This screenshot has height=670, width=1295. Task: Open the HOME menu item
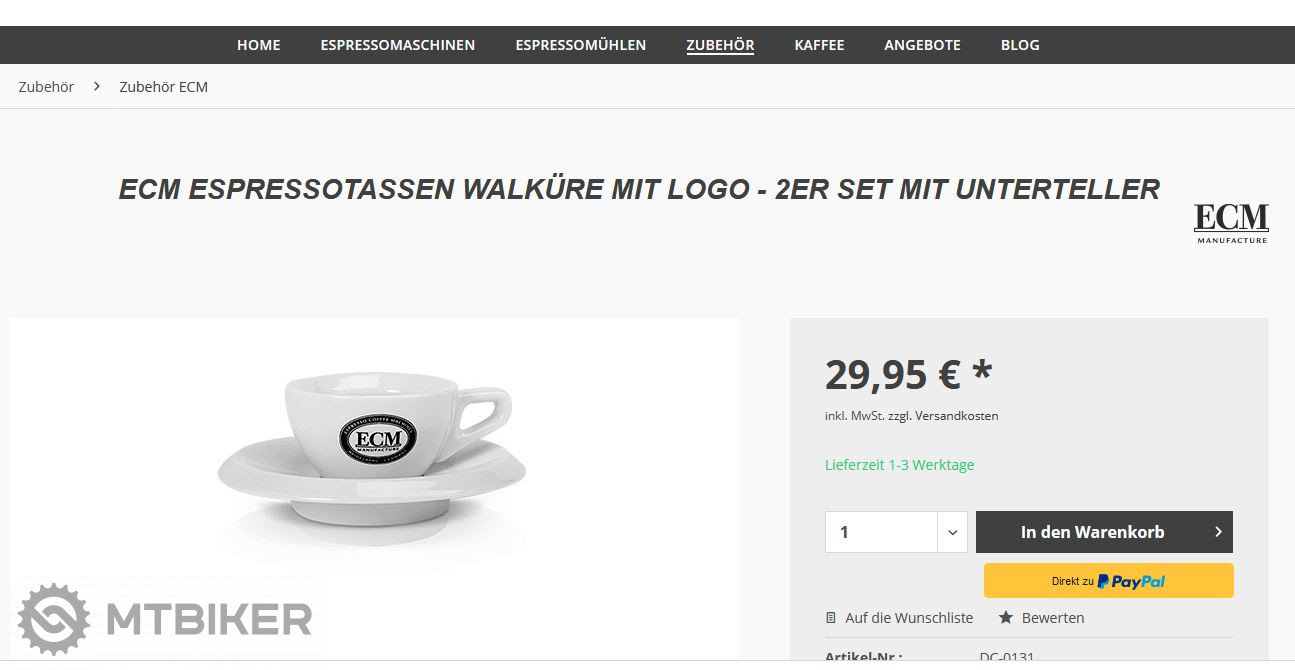(259, 45)
